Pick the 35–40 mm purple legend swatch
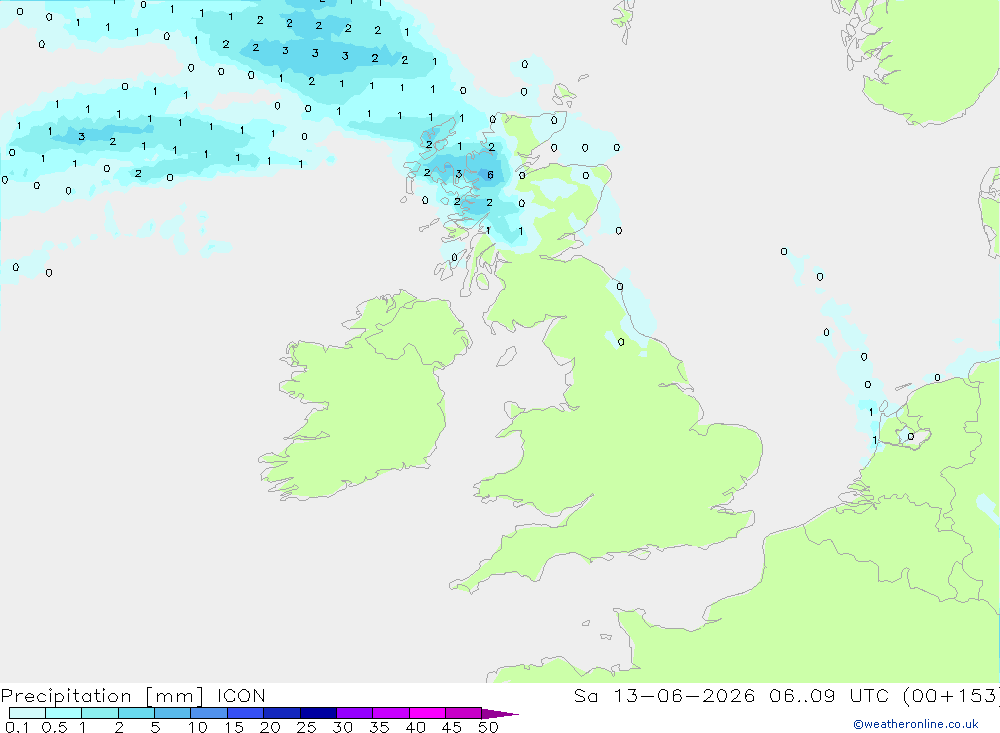This screenshot has height=733, width=1000. tap(390, 713)
